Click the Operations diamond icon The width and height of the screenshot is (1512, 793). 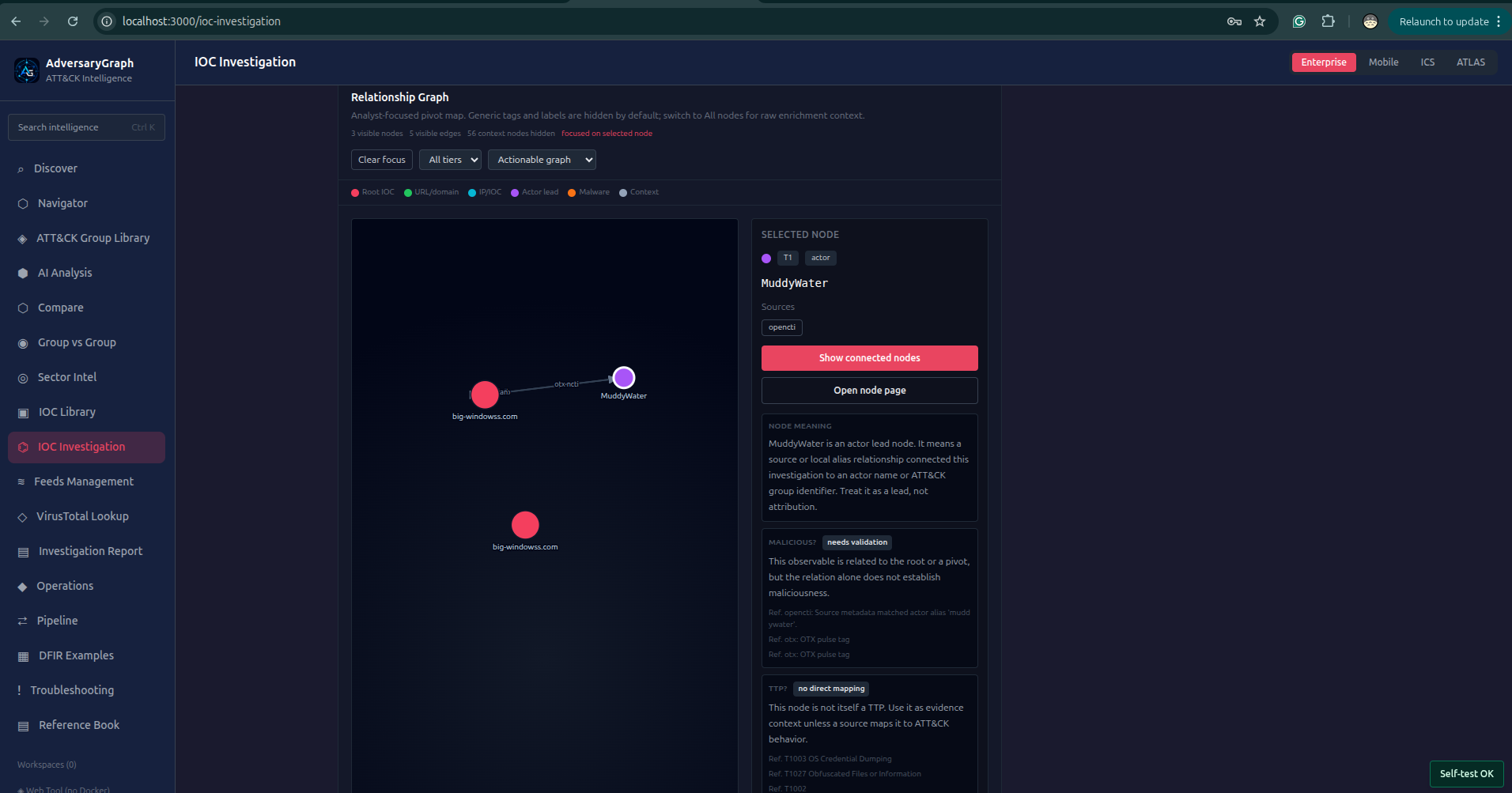(22, 587)
